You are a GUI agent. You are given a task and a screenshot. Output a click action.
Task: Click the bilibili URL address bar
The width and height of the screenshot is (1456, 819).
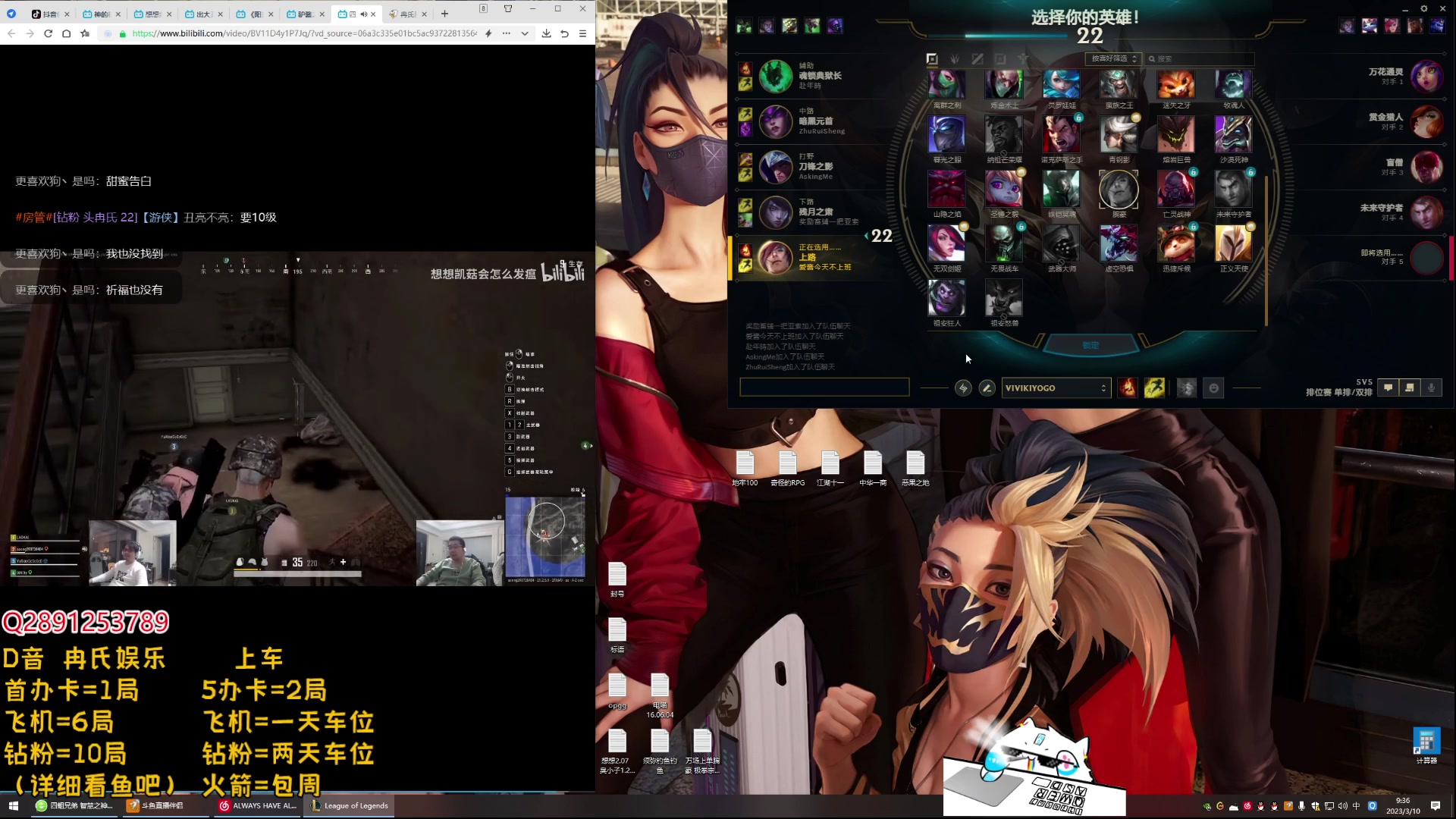point(303,33)
